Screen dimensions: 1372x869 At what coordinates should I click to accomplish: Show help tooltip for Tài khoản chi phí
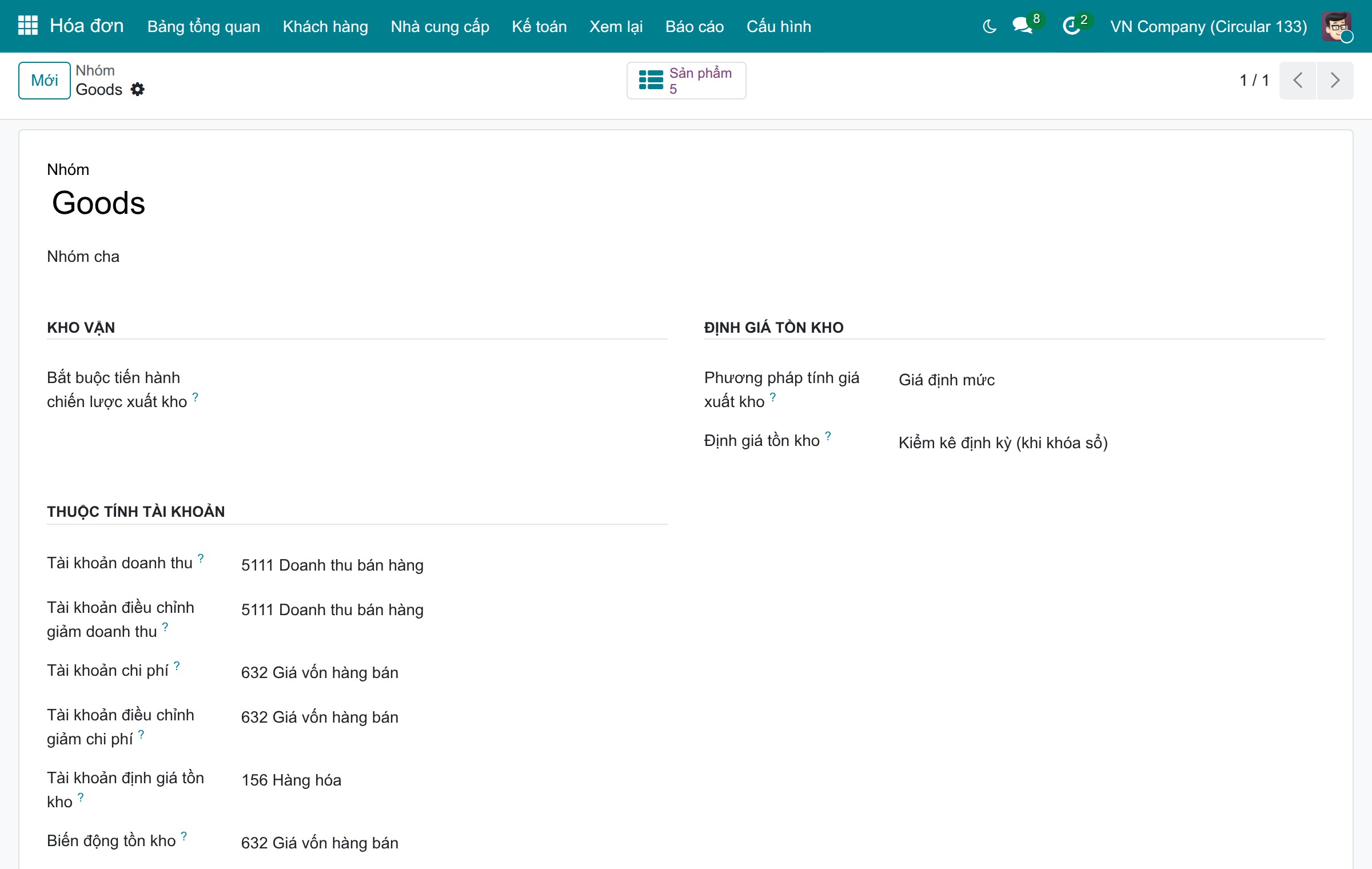177,665
